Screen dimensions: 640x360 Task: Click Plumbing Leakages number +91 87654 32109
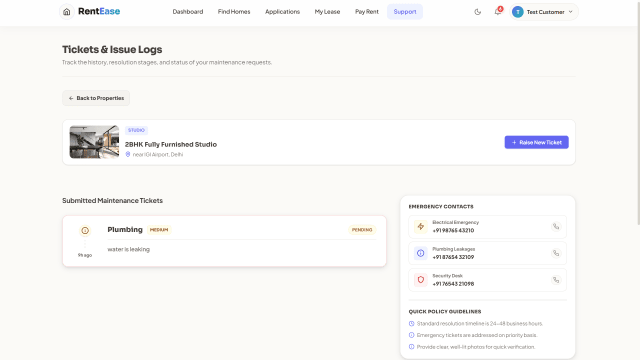[x=453, y=257]
